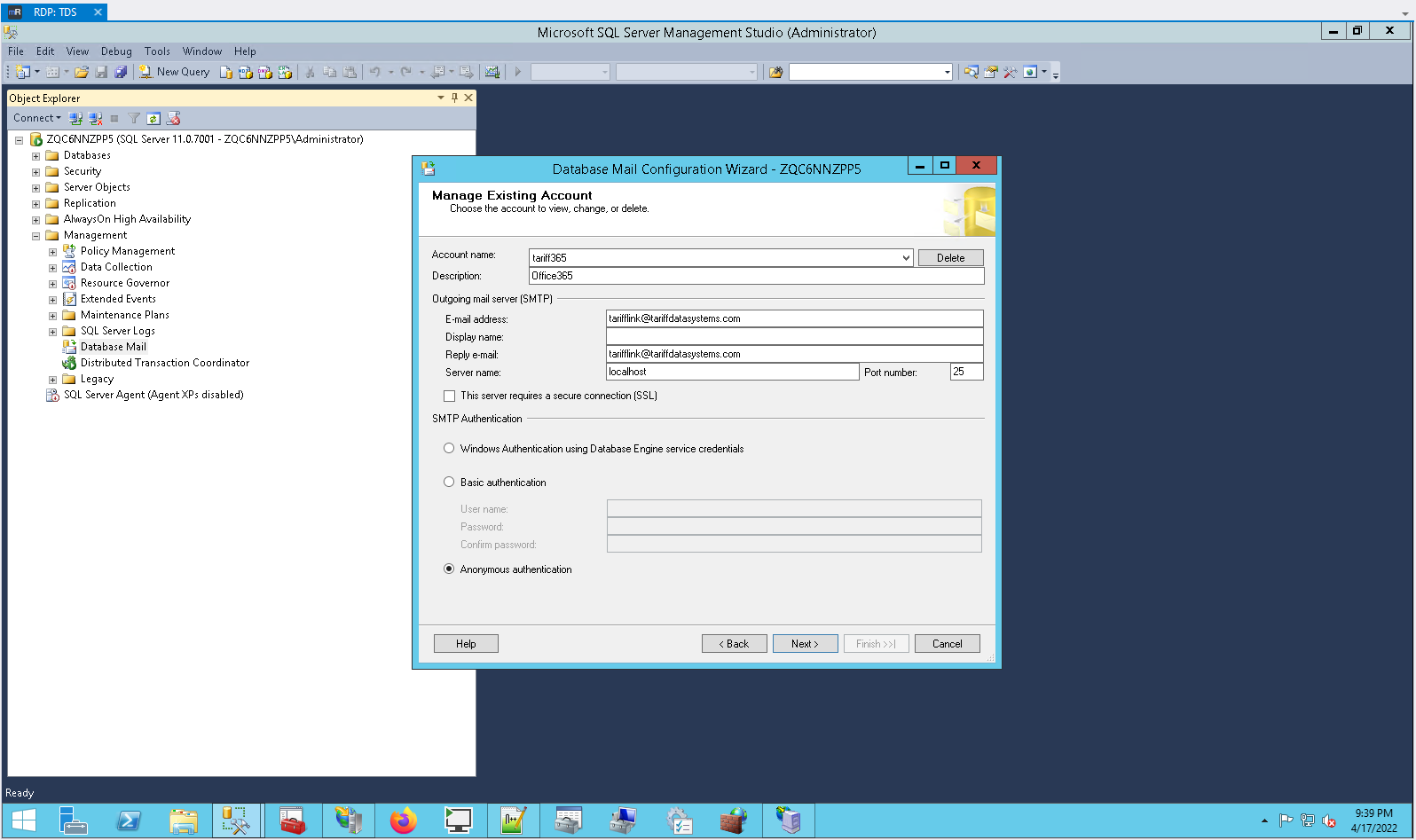Click Connect Object Explorer icon

[76, 118]
